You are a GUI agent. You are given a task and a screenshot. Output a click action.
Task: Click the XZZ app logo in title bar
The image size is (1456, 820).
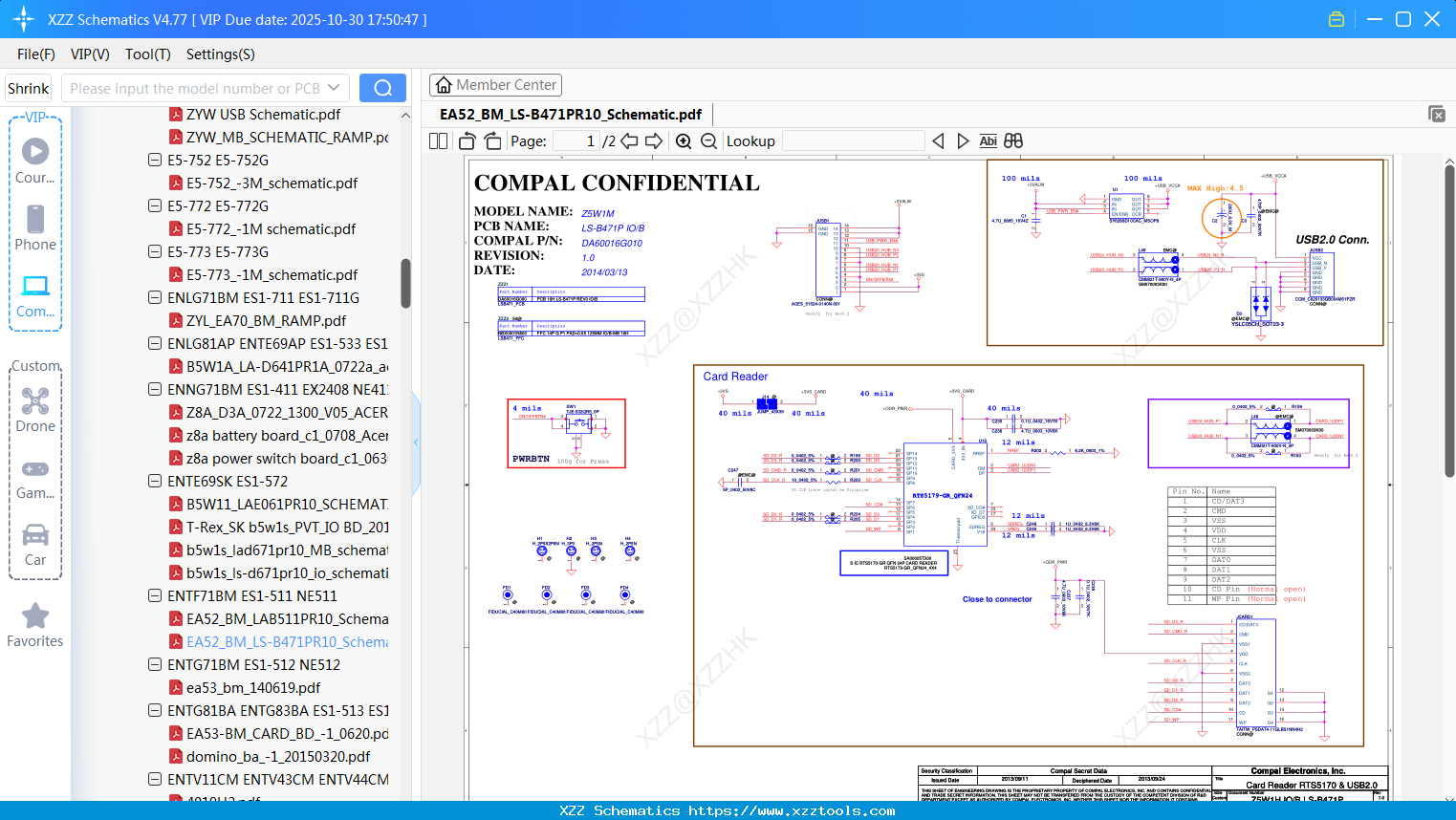pyautogui.click(x=24, y=19)
